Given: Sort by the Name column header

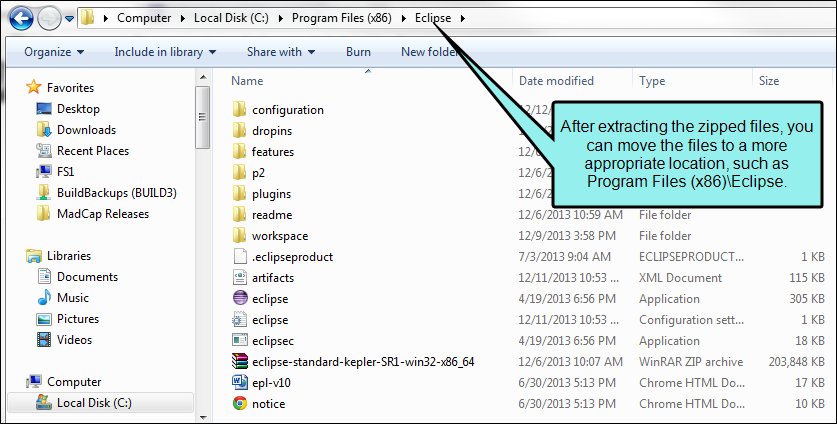Looking at the screenshot, I should [x=247, y=81].
